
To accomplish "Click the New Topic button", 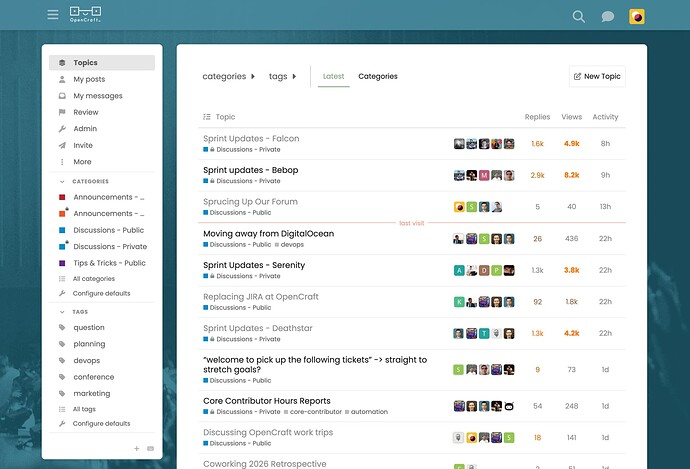I will (x=597, y=76).
